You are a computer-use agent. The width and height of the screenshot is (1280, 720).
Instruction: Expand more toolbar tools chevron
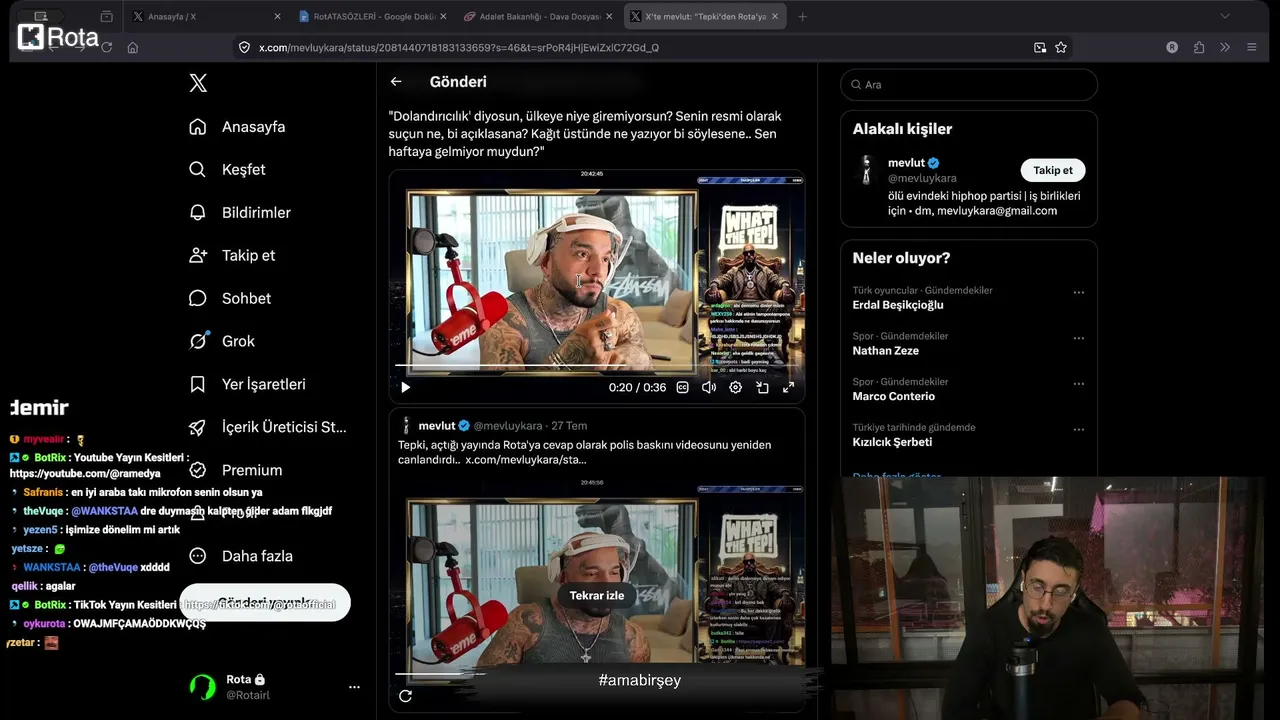tap(1225, 47)
